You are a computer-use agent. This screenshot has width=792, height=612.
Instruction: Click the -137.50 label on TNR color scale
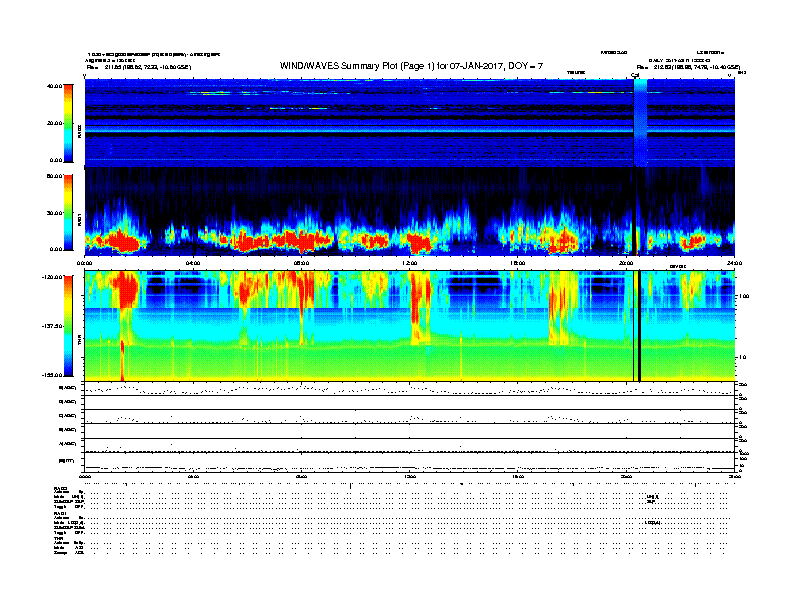(x=50, y=326)
